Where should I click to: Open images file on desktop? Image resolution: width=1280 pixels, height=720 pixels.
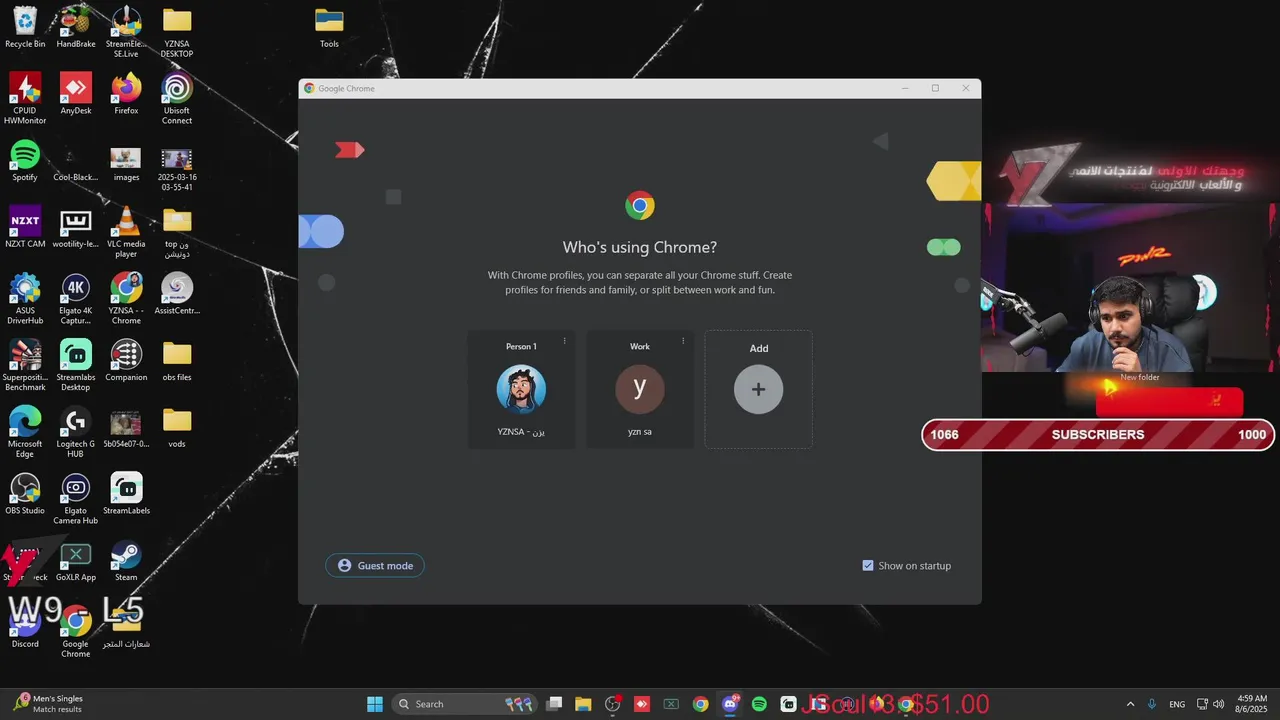[x=126, y=164]
